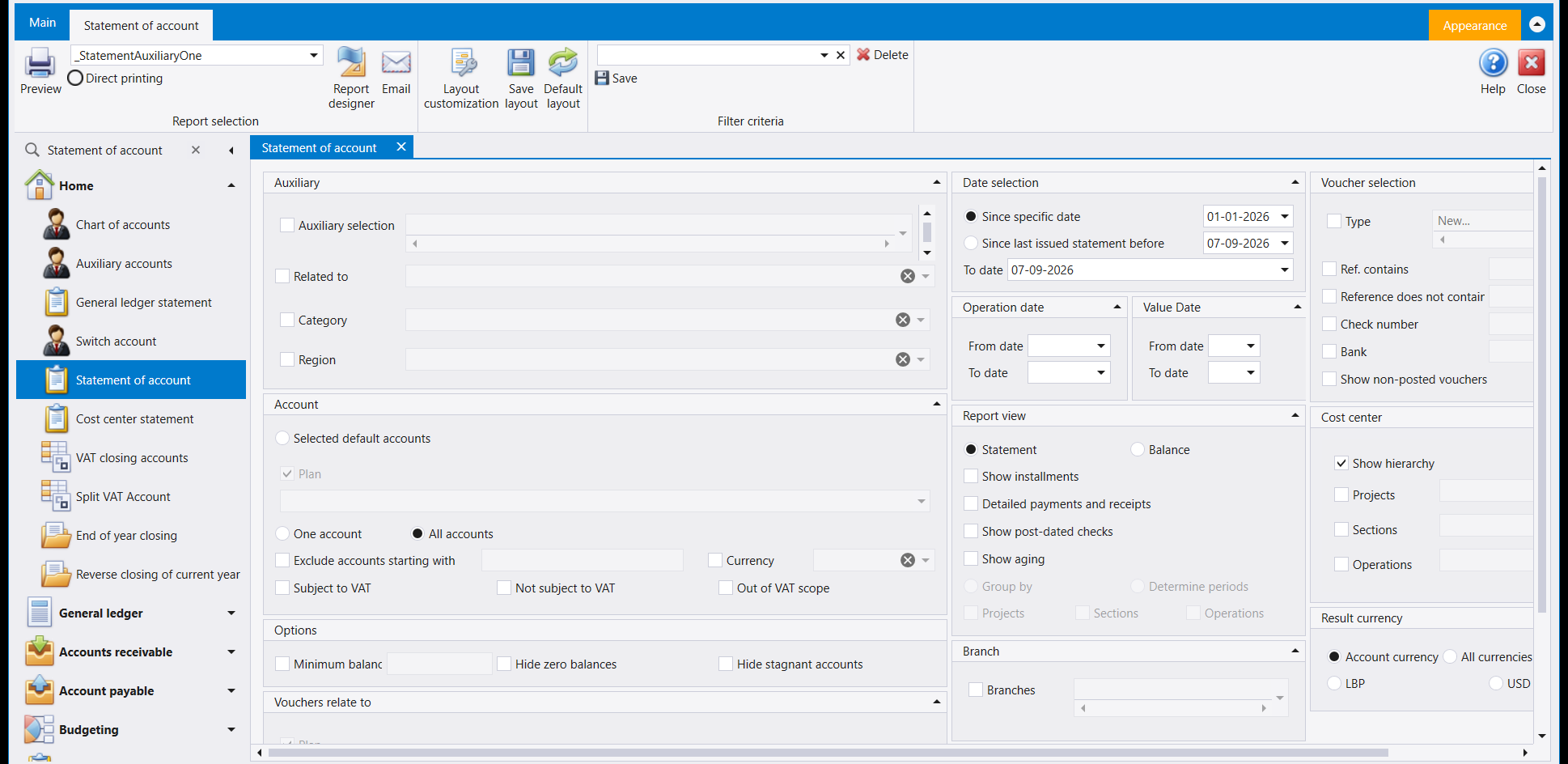Open Chart of accounts in sidebar
Image resolution: width=1568 pixels, height=764 pixels.
[x=131, y=225]
